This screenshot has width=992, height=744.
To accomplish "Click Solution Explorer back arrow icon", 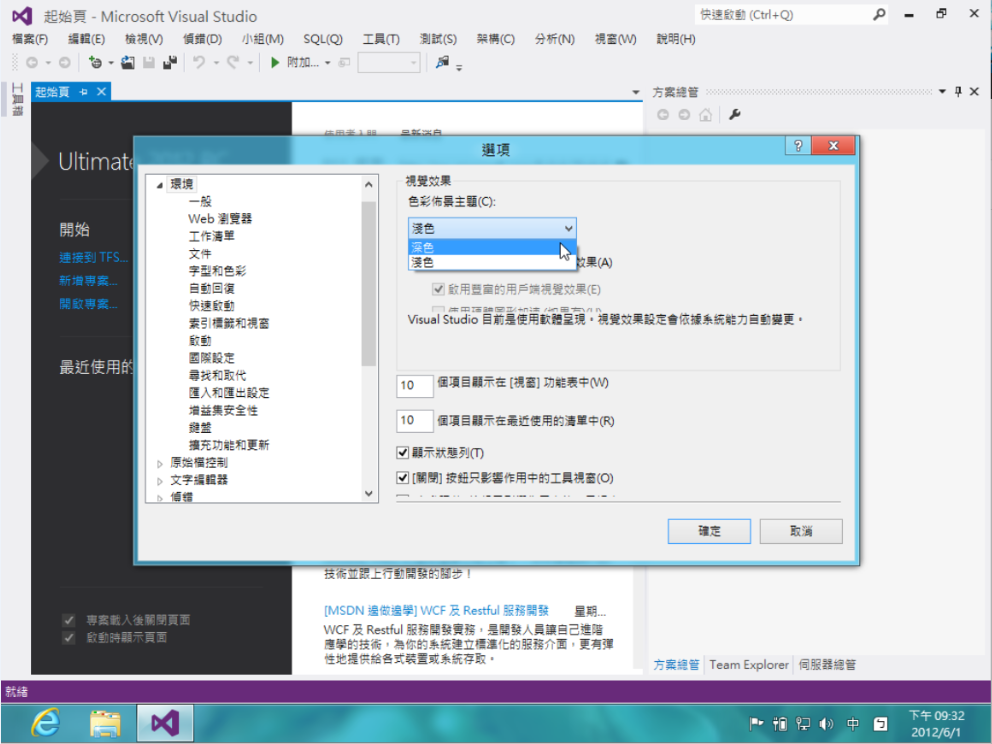I will pyautogui.click(x=663, y=115).
